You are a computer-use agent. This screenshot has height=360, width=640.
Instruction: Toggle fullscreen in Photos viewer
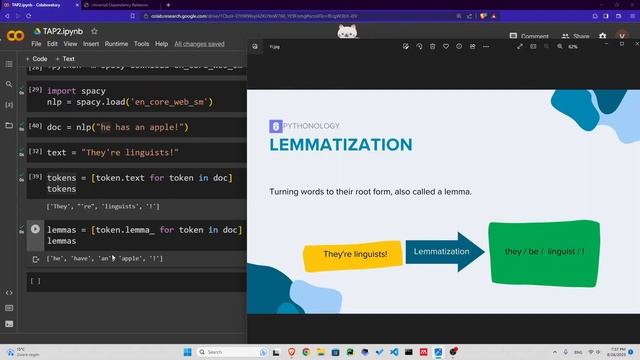(x=520, y=47)
